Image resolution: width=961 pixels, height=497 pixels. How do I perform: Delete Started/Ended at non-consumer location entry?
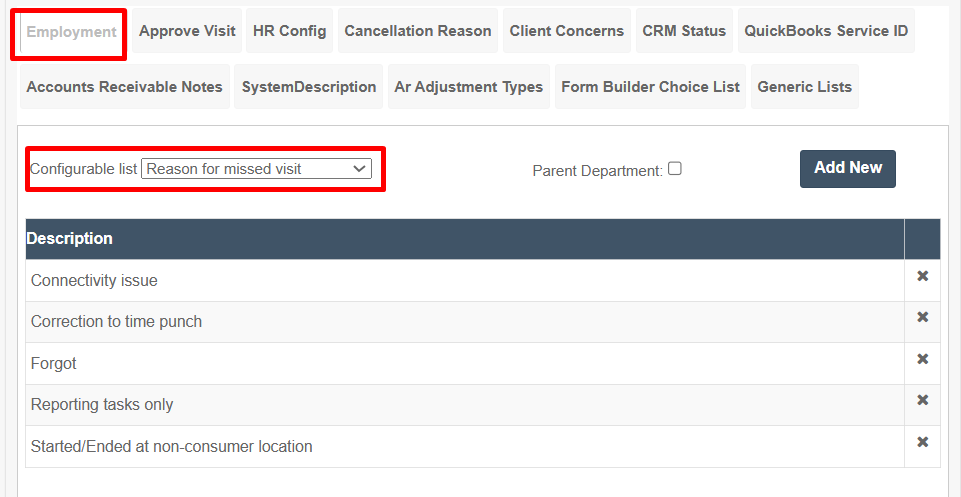click(922, 442)
